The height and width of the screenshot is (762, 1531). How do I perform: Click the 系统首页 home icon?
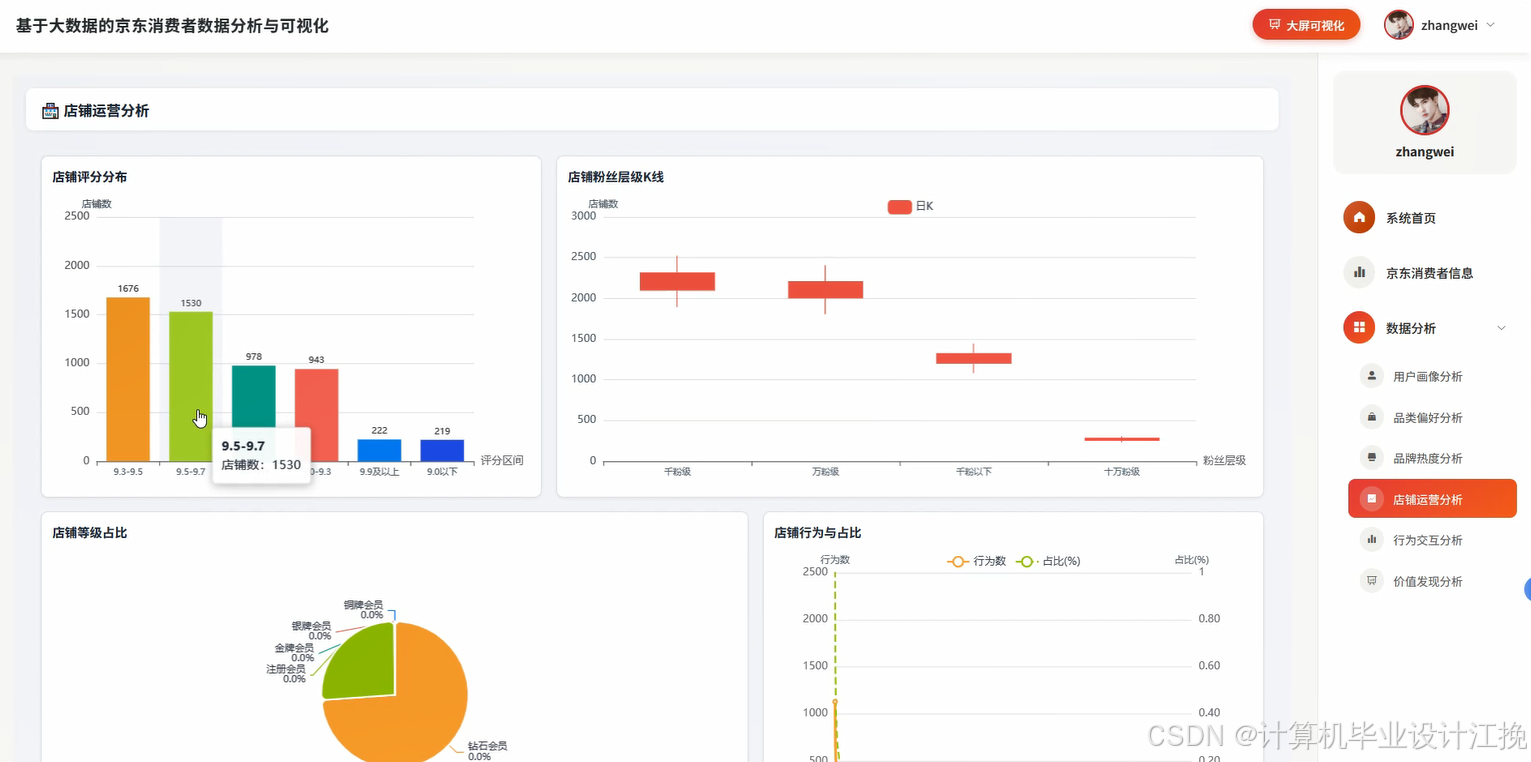[x=1359, y=218]
